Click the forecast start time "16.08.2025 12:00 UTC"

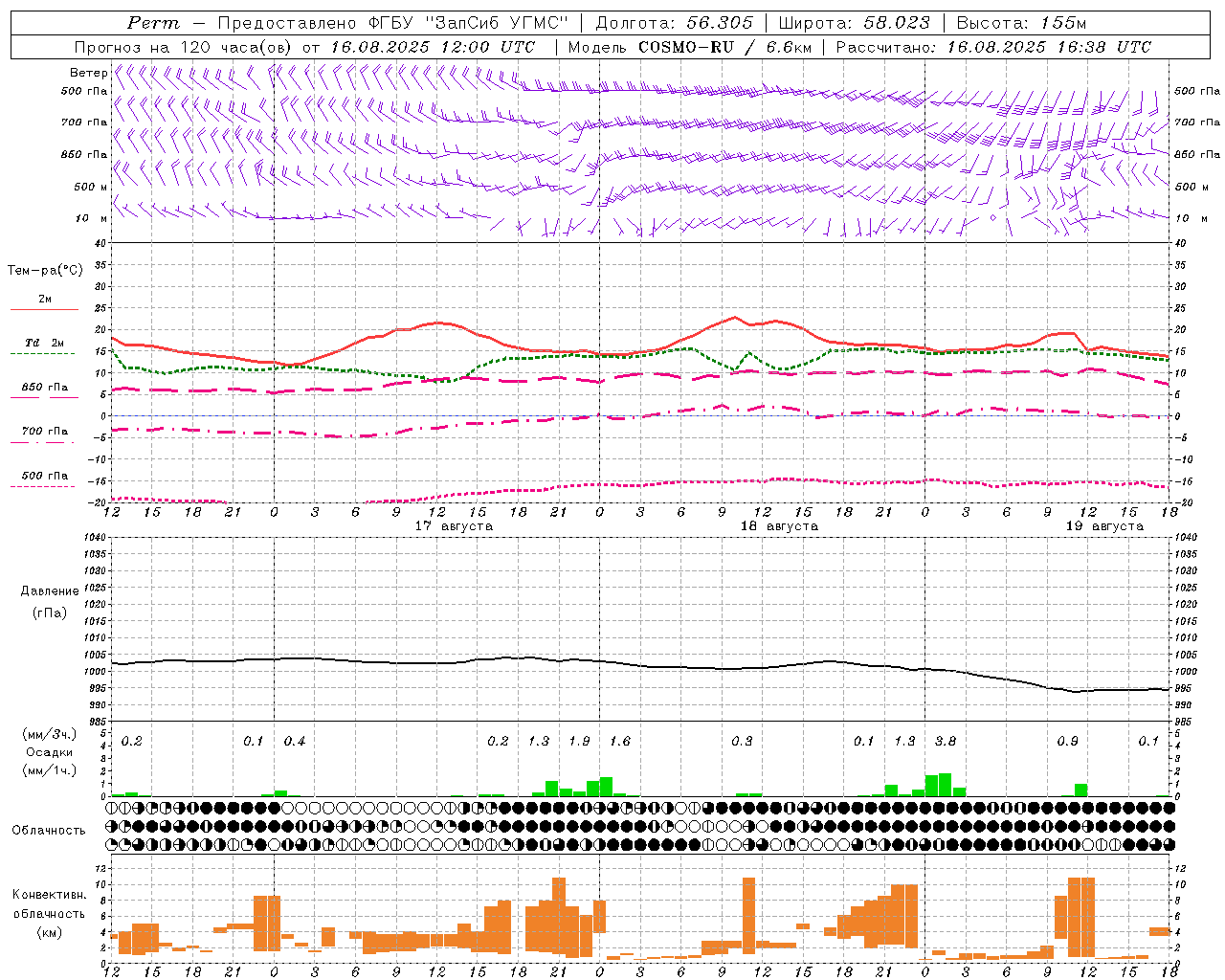(434, 46)
